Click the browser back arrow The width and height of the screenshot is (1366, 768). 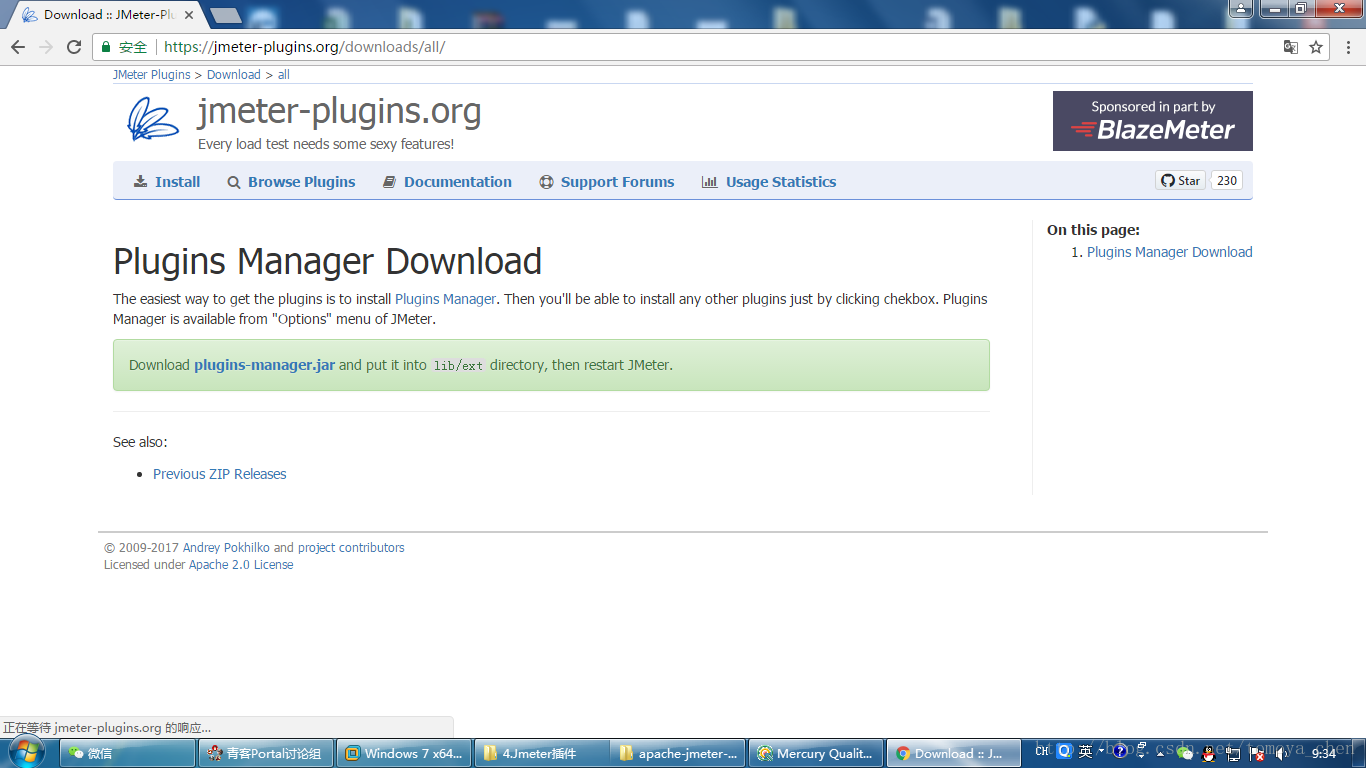point(17,47)
